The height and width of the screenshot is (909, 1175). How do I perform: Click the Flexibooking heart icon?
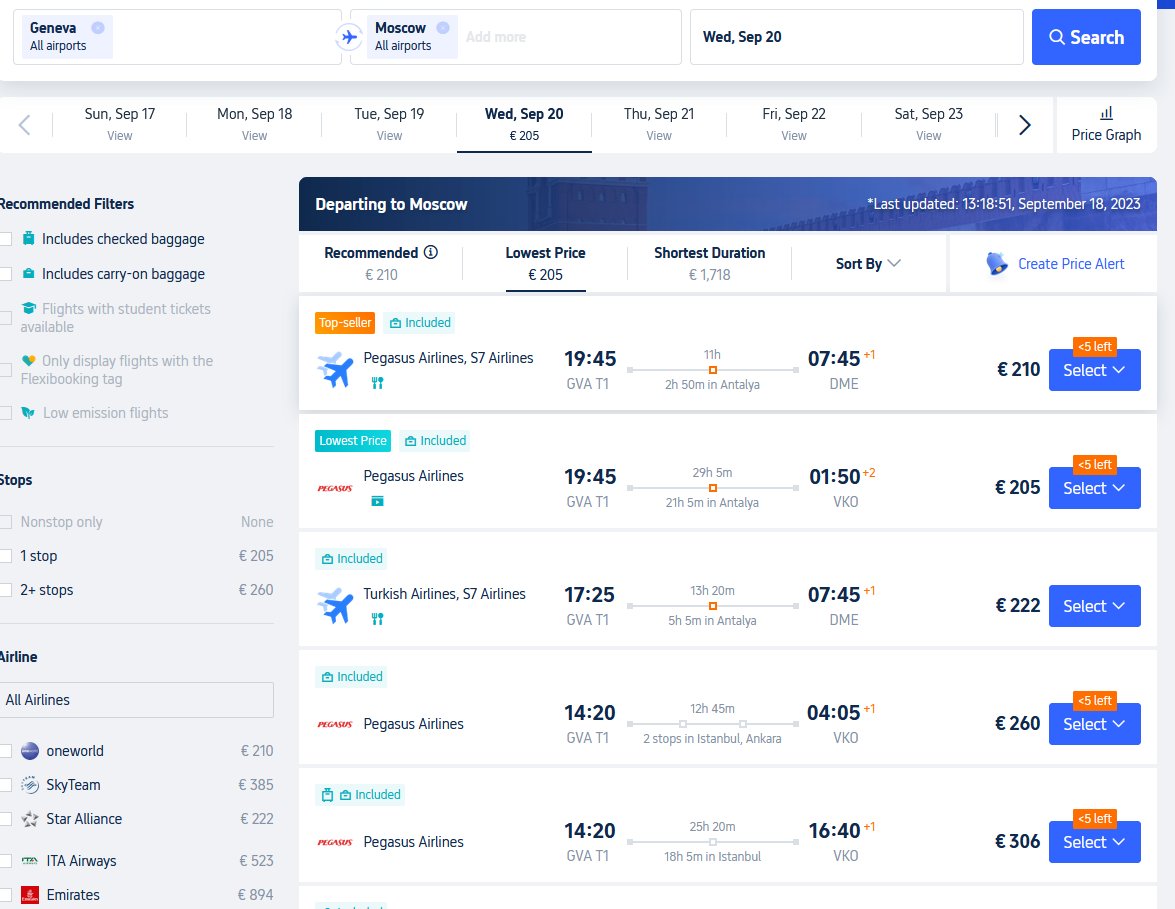(x=28, y=360)
